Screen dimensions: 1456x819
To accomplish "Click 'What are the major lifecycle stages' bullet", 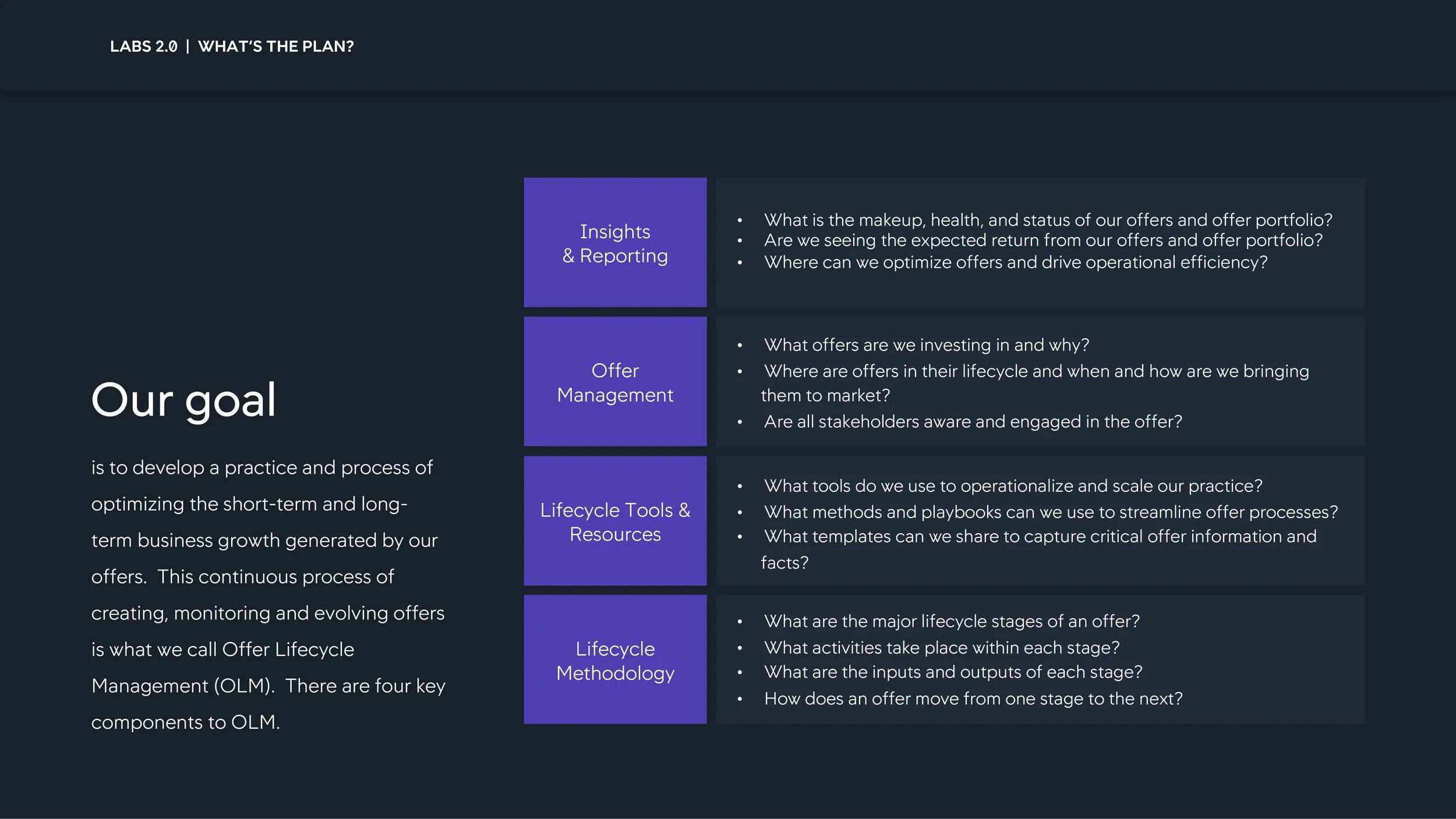I will click(x=952, y=622).
